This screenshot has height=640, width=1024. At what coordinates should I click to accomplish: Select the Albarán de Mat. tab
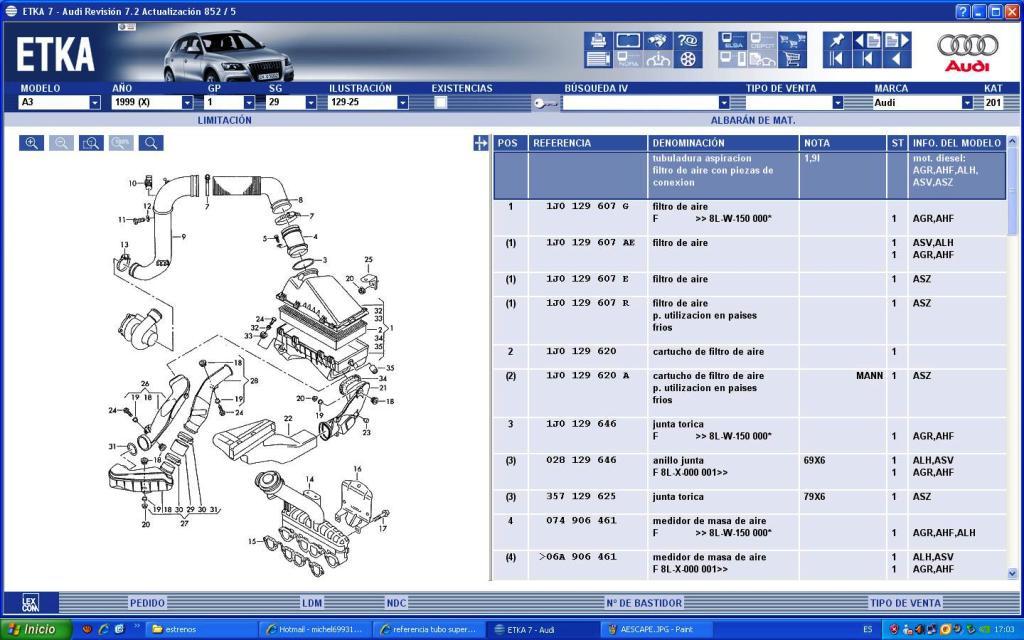[753, 120]
